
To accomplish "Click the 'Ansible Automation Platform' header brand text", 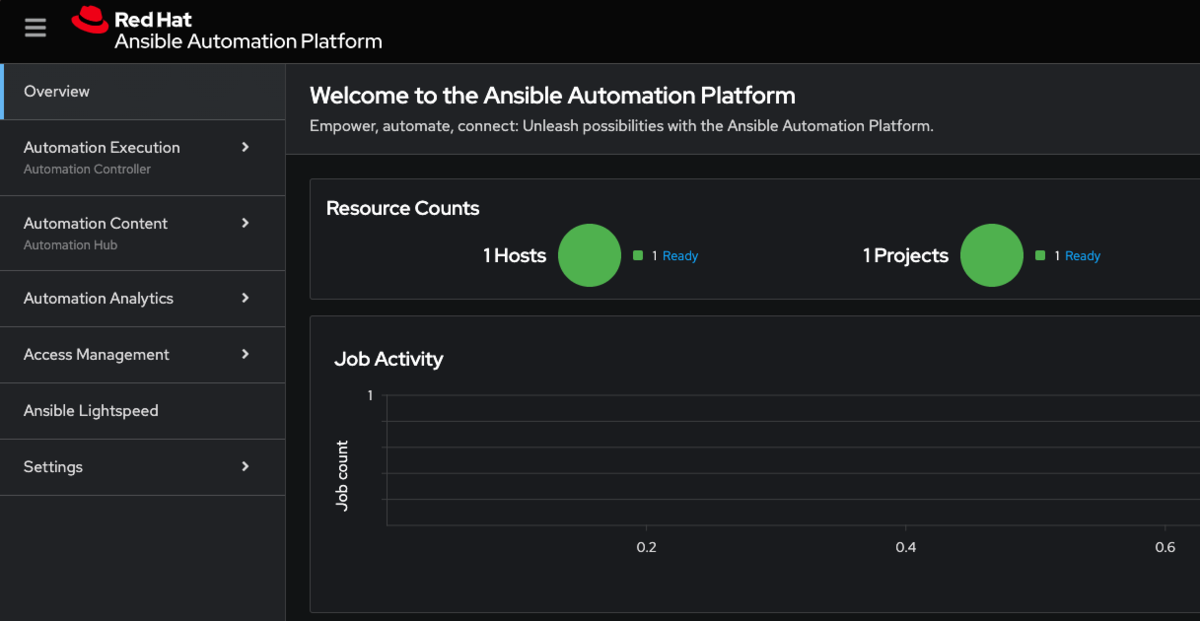I will pos(248,41).
